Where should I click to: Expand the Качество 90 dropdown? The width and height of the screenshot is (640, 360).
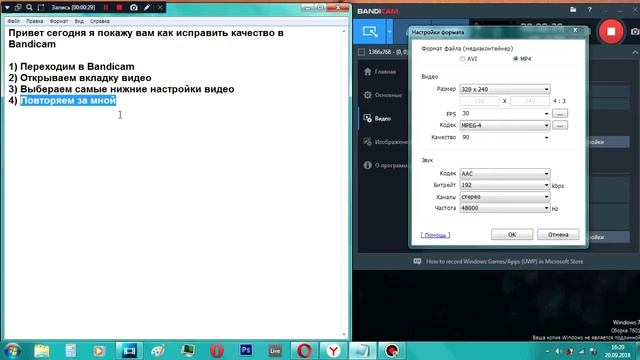click(505, 138)
